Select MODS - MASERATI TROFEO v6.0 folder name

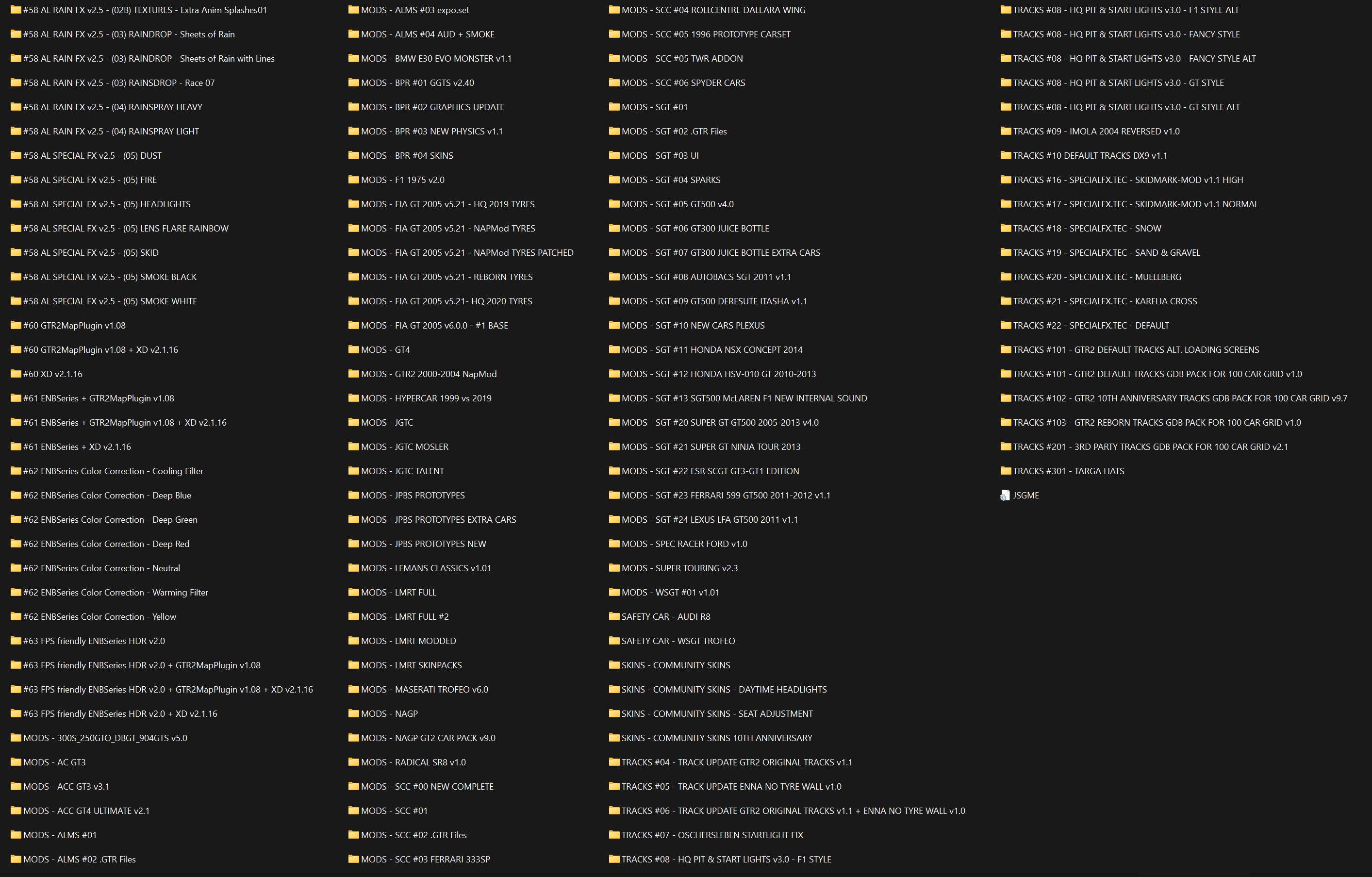[424, 689]
